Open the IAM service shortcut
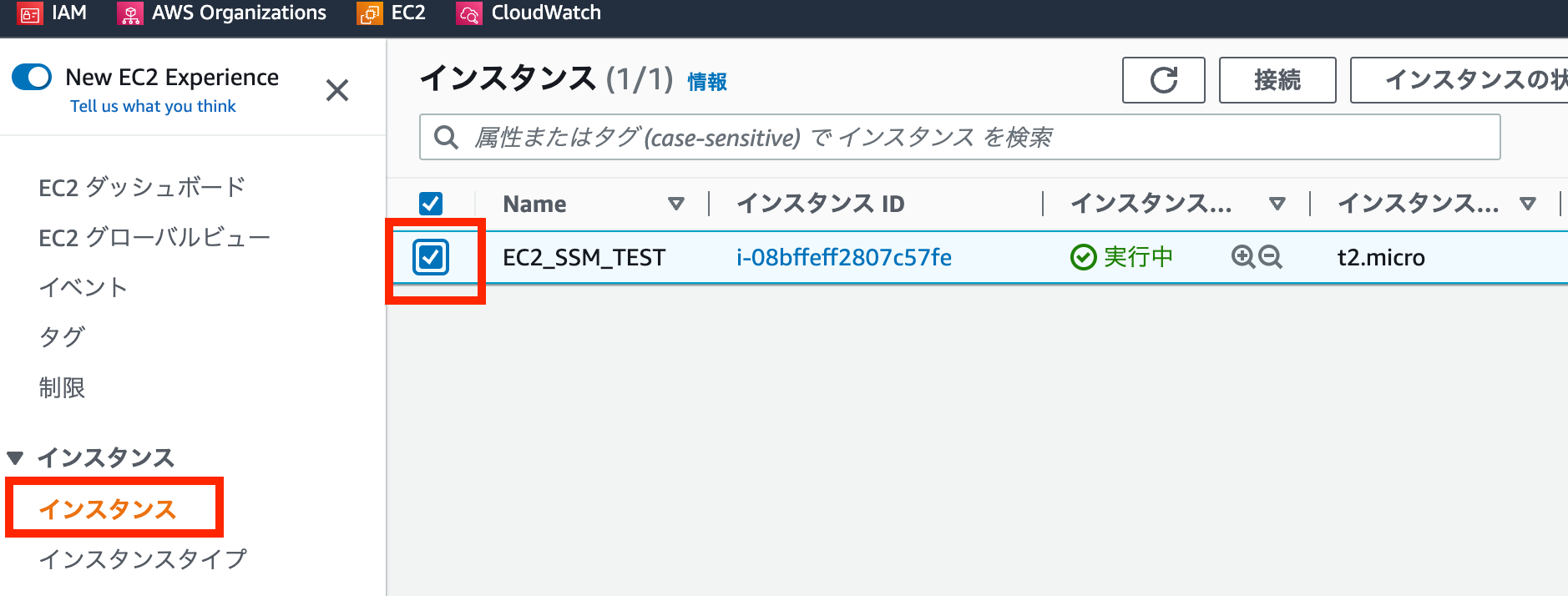The image size is (1568, 596). pos(54,13)
